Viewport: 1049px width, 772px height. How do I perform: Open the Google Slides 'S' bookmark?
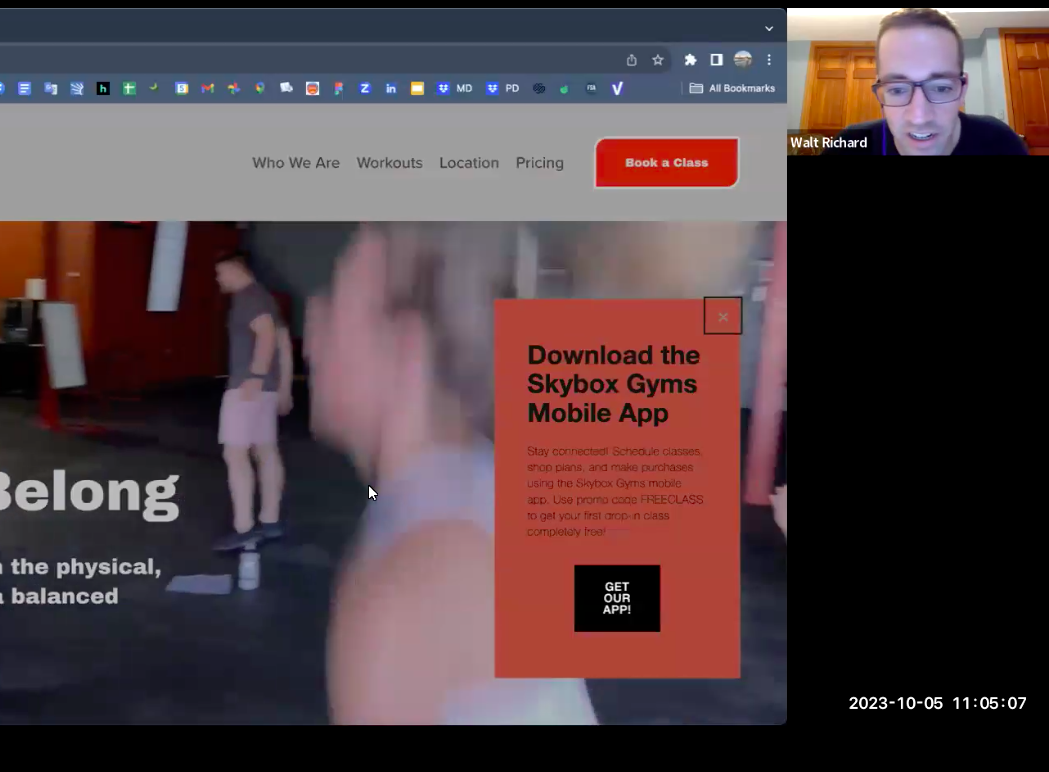pos(181,88)
